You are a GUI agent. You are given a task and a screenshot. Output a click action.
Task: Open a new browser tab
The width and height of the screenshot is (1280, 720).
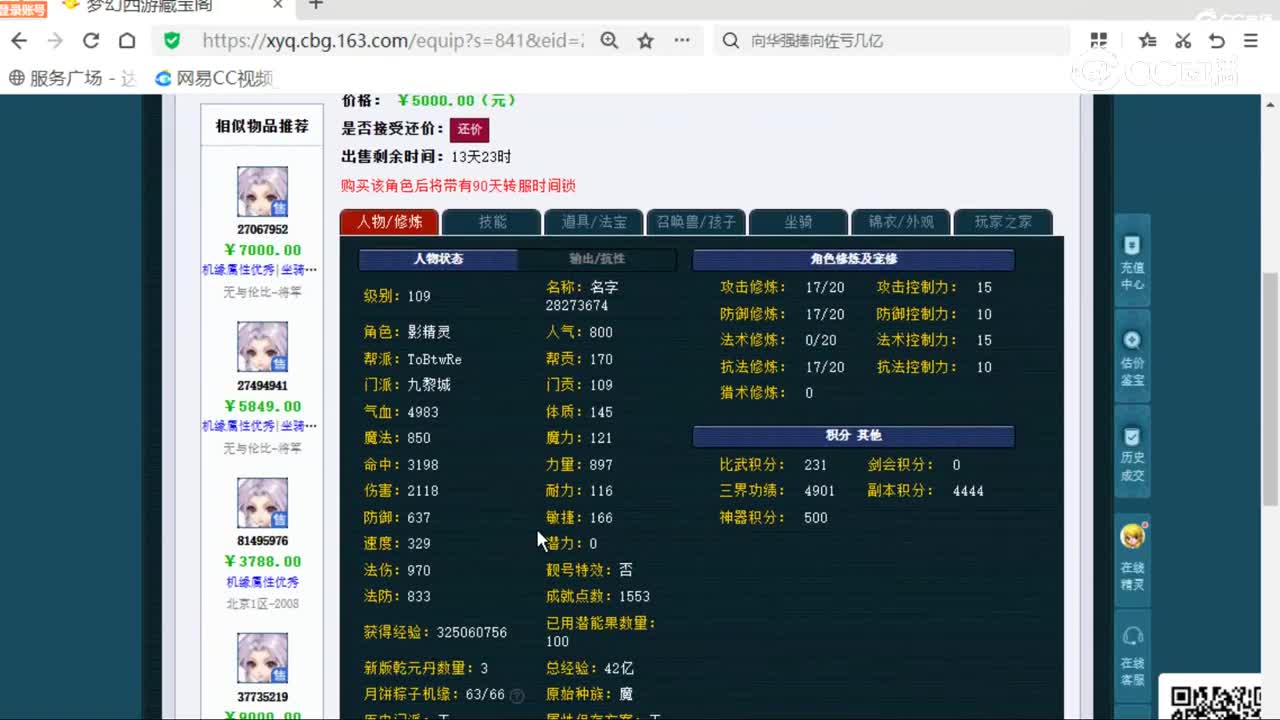pos(316,5)
